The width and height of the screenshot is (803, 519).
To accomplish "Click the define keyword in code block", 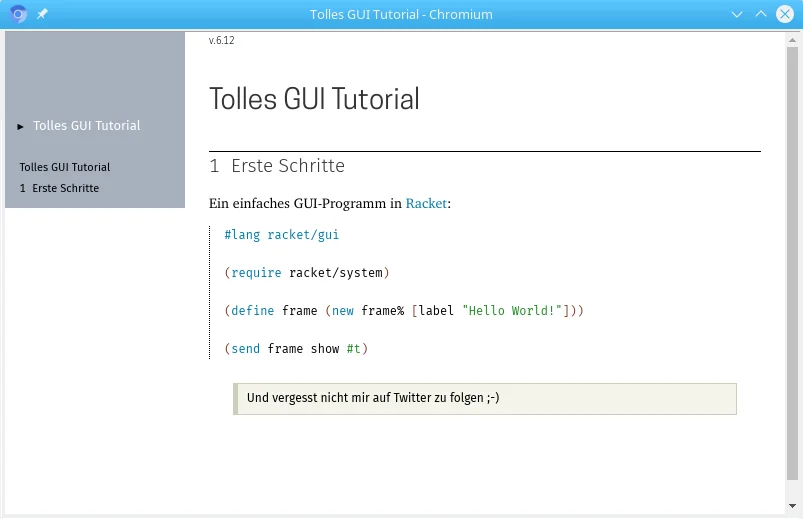I will pyautogui.click(x=252, y=310).
